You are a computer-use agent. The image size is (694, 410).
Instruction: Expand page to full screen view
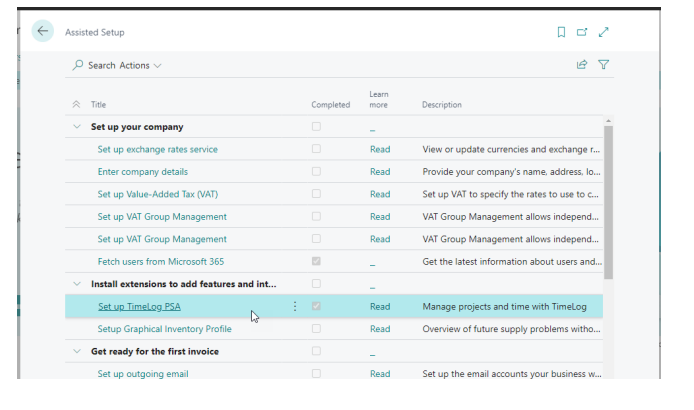pyautogui.click(x=604, y=32)
